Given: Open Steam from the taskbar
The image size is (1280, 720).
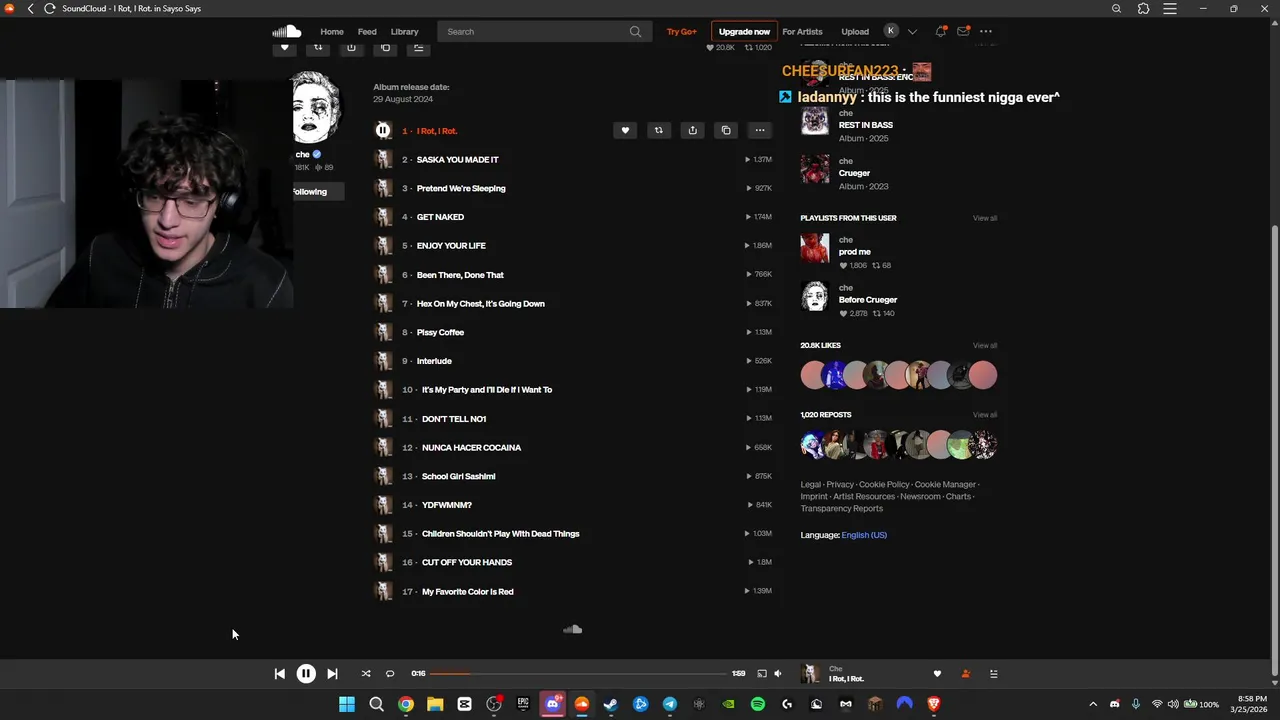Looking at the screenshot, I should tap(611, 704).
